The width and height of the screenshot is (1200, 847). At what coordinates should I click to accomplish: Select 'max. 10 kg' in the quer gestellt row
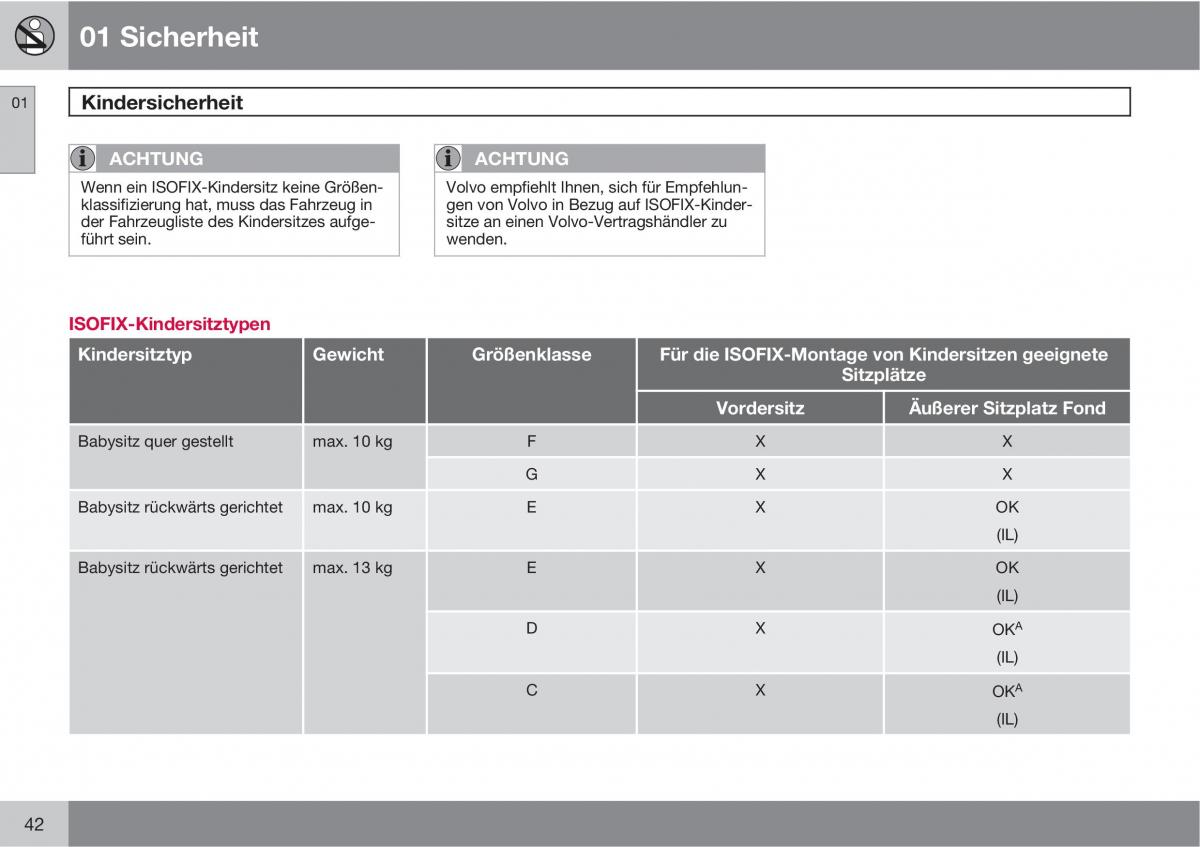click(x=352, y=441)
